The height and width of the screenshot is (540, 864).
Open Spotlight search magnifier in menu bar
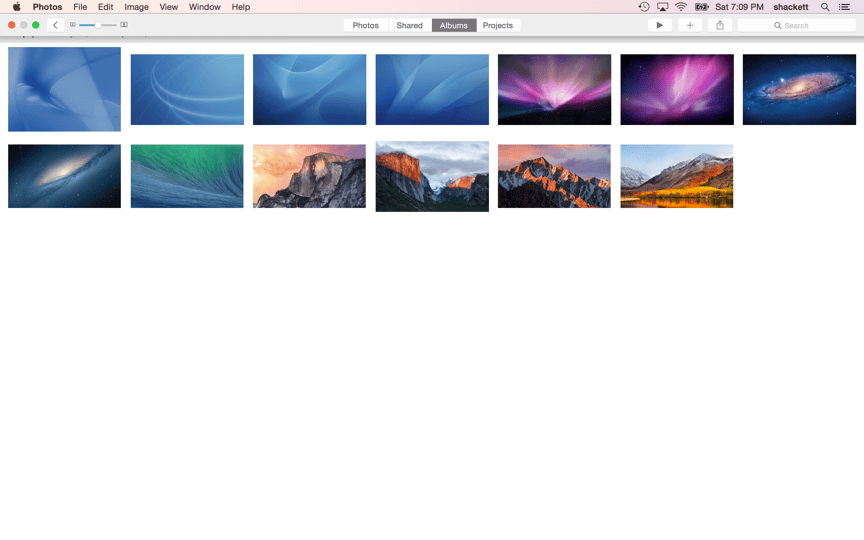pos(825,7)
